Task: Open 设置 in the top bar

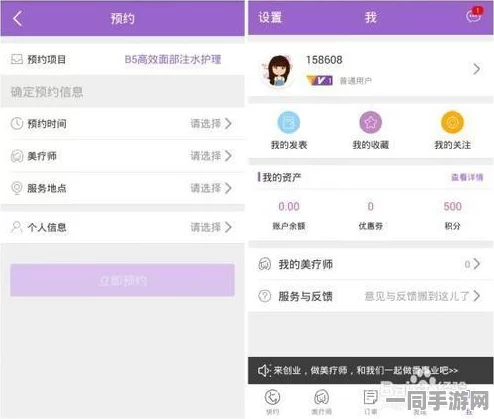Action: tap(270, 17)
